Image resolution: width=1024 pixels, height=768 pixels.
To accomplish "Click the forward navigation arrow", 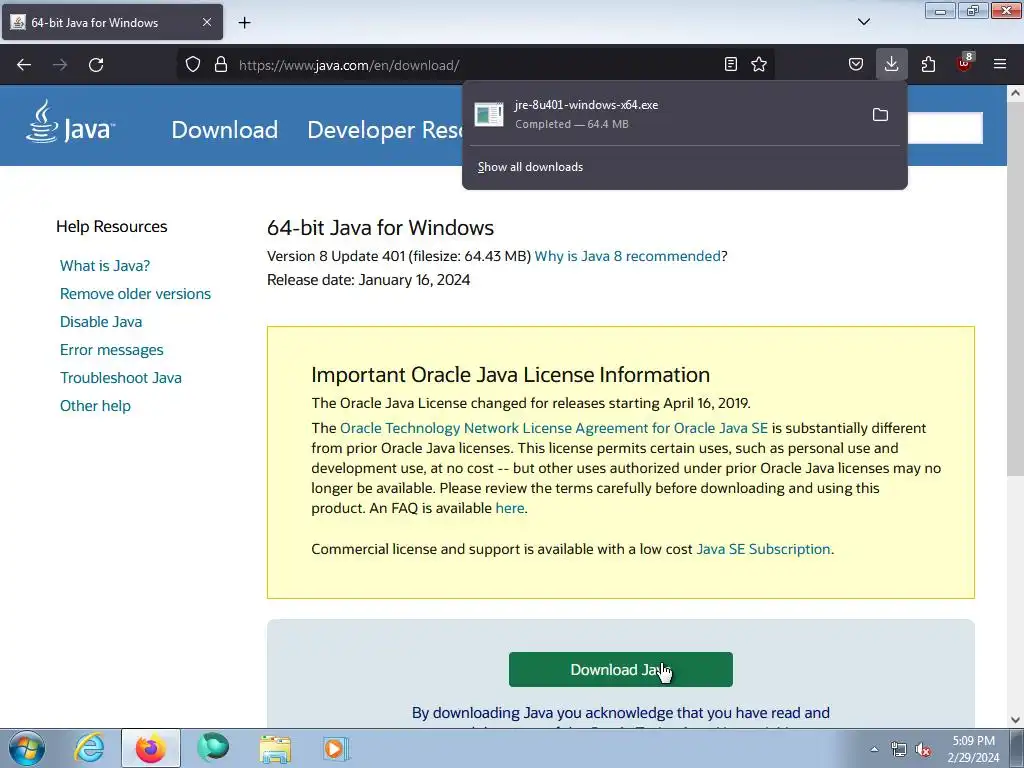I will (60, 65).
